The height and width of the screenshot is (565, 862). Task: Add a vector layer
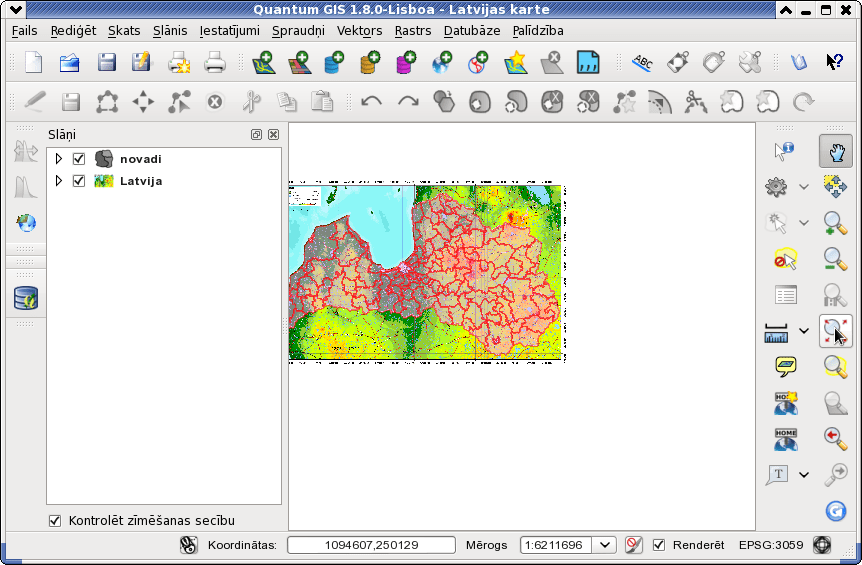coord(264,62)
